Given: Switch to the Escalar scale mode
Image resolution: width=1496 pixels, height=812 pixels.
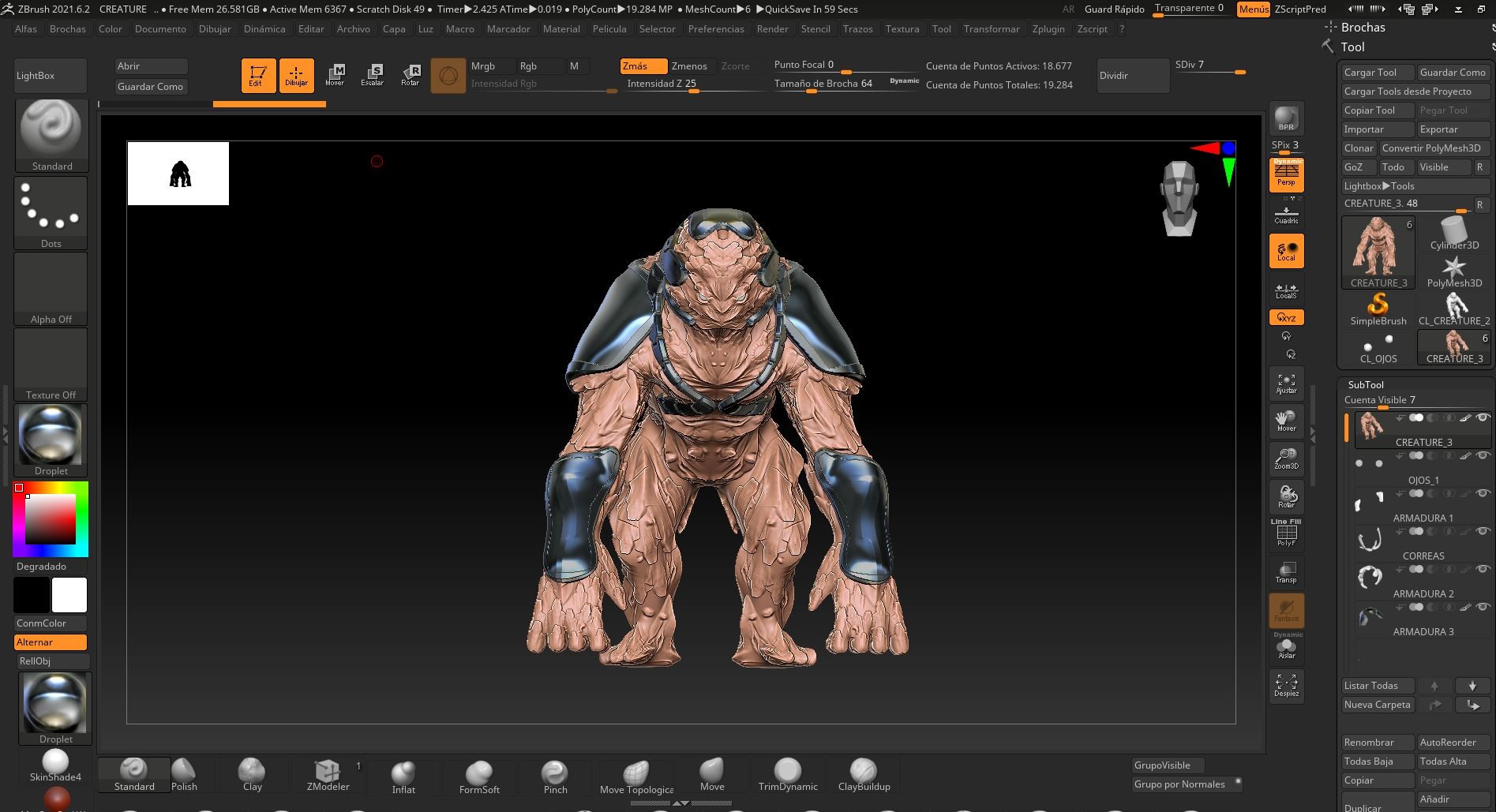Looking at the screenshot, I should (373, 76).
